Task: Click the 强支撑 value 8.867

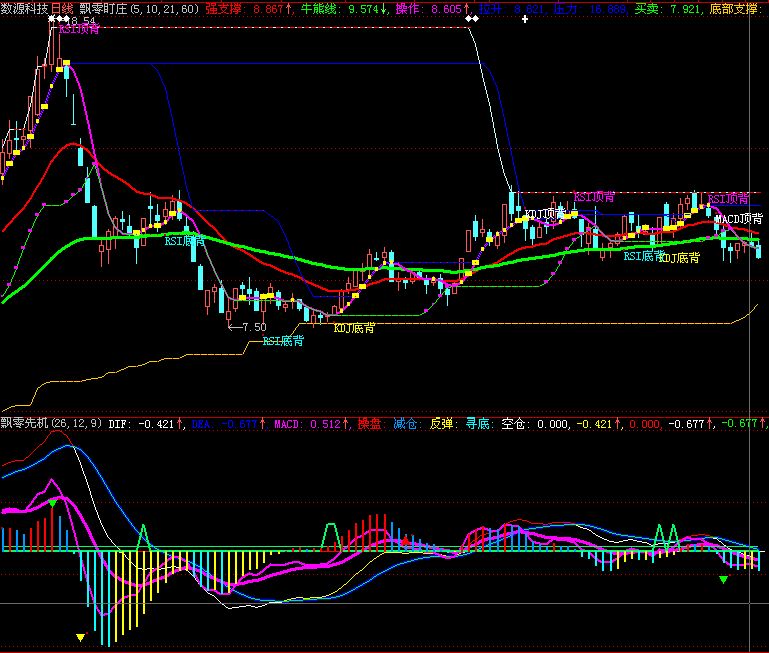Action: [269, 9]
